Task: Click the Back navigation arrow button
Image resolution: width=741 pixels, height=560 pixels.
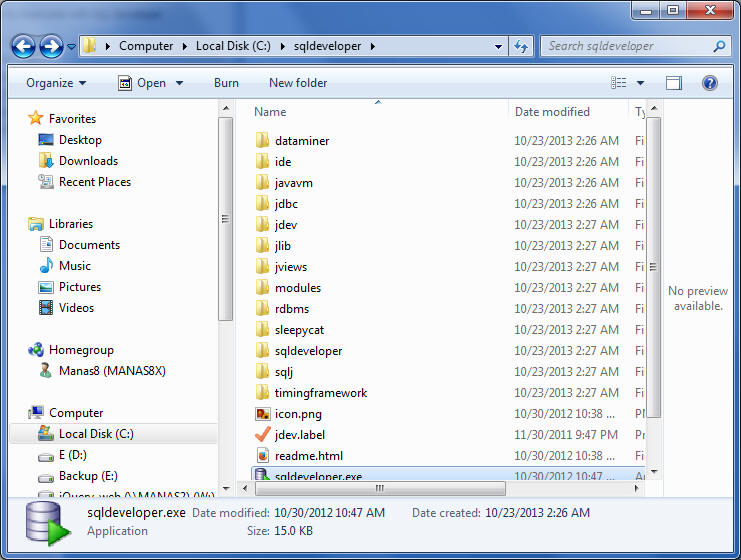Action: click(x=24, y=46)
